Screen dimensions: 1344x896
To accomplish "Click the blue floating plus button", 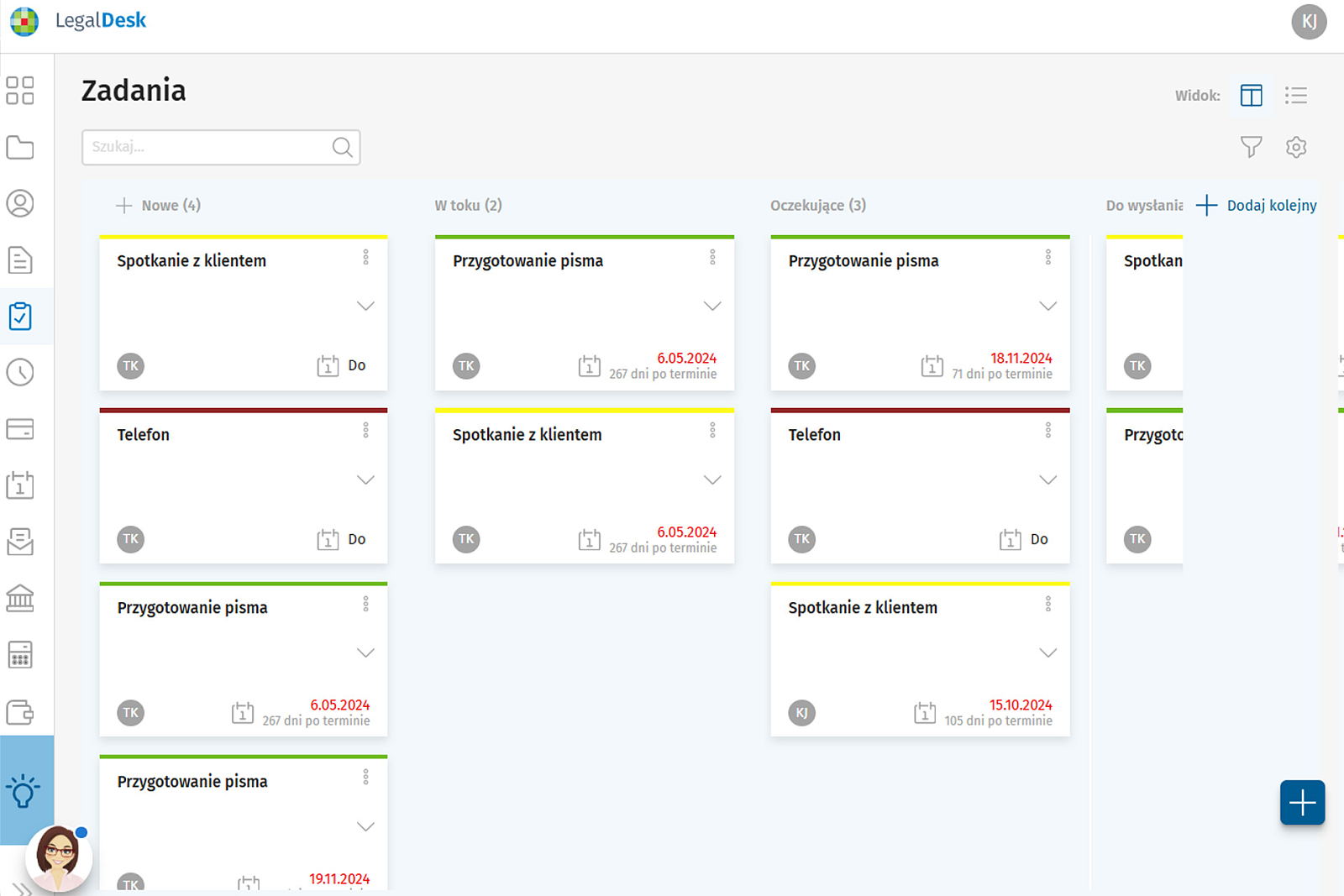I will (1302, 803).
